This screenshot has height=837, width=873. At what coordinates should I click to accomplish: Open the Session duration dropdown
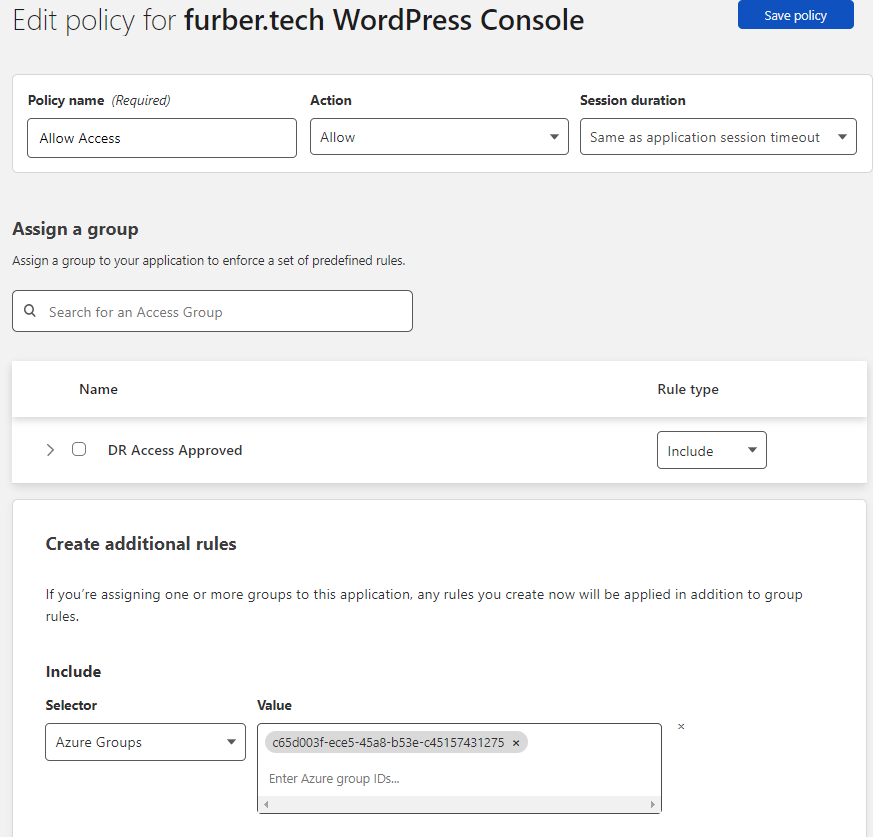(x=718, y=136)
